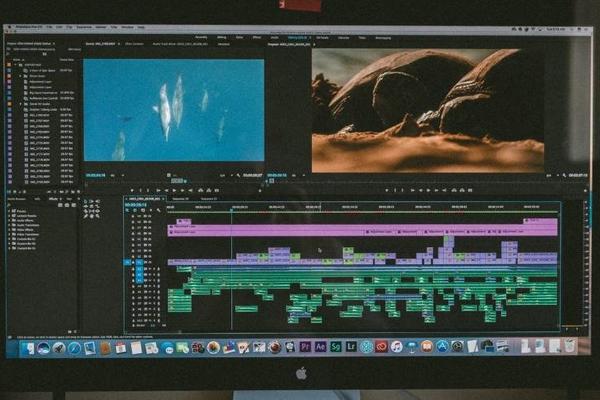Open Program monitor playback resolution dropdown

click(551, 175)
